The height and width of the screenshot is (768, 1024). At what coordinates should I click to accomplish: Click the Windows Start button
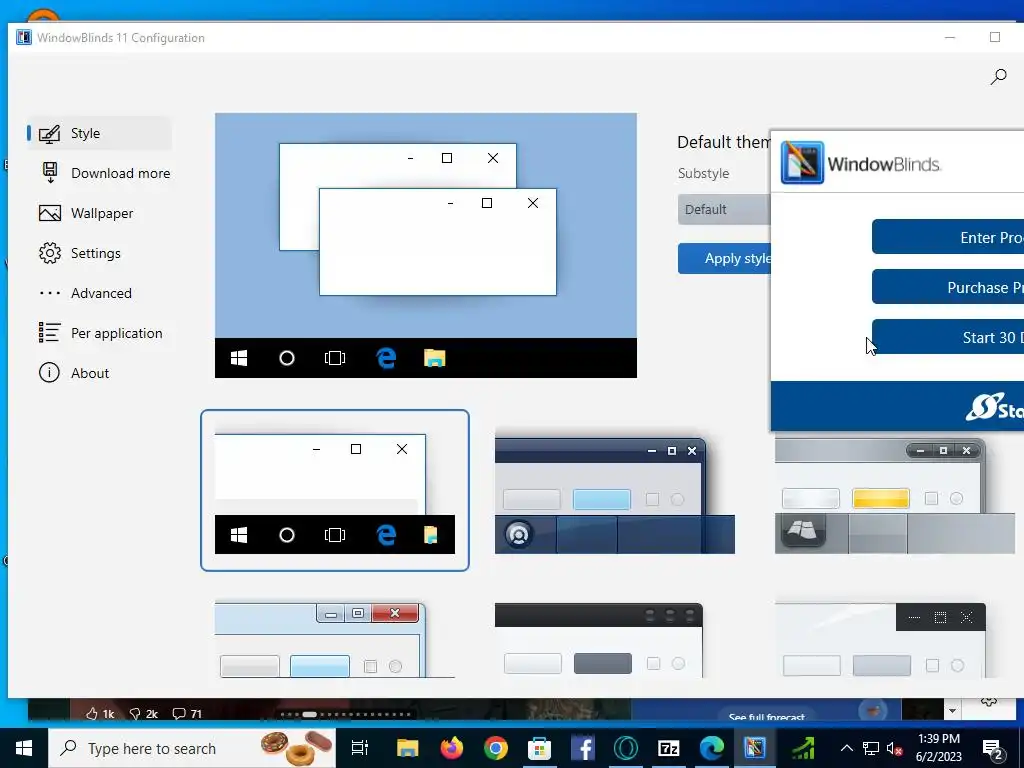click(x=24, y=748)
